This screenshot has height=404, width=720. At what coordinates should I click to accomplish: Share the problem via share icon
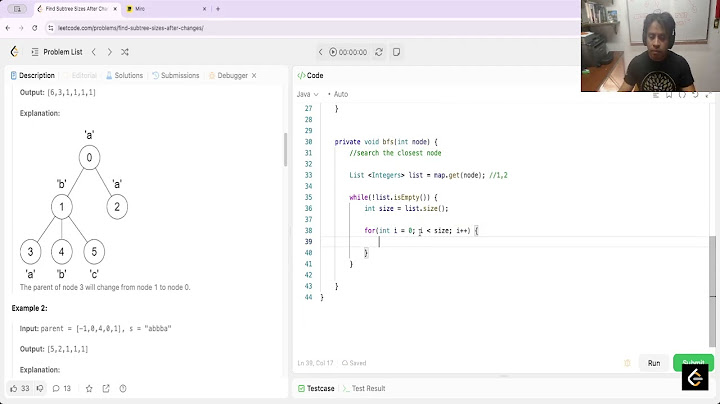106,388
